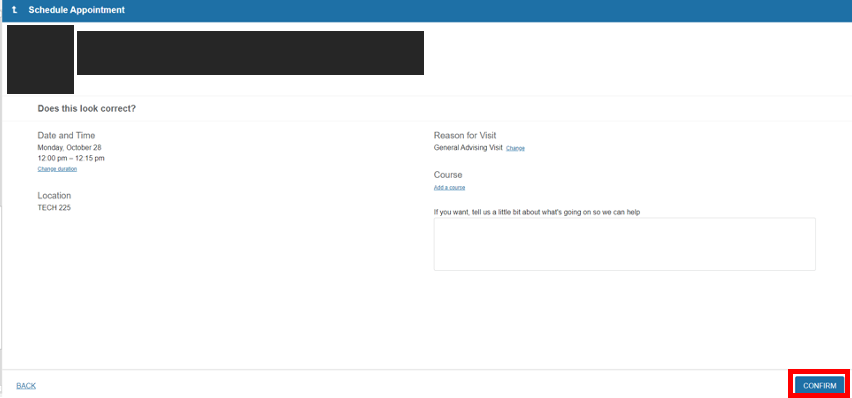Go back using the BACK link
The image size is (852, 398).
pyautogui.click(x=26, y=385)
